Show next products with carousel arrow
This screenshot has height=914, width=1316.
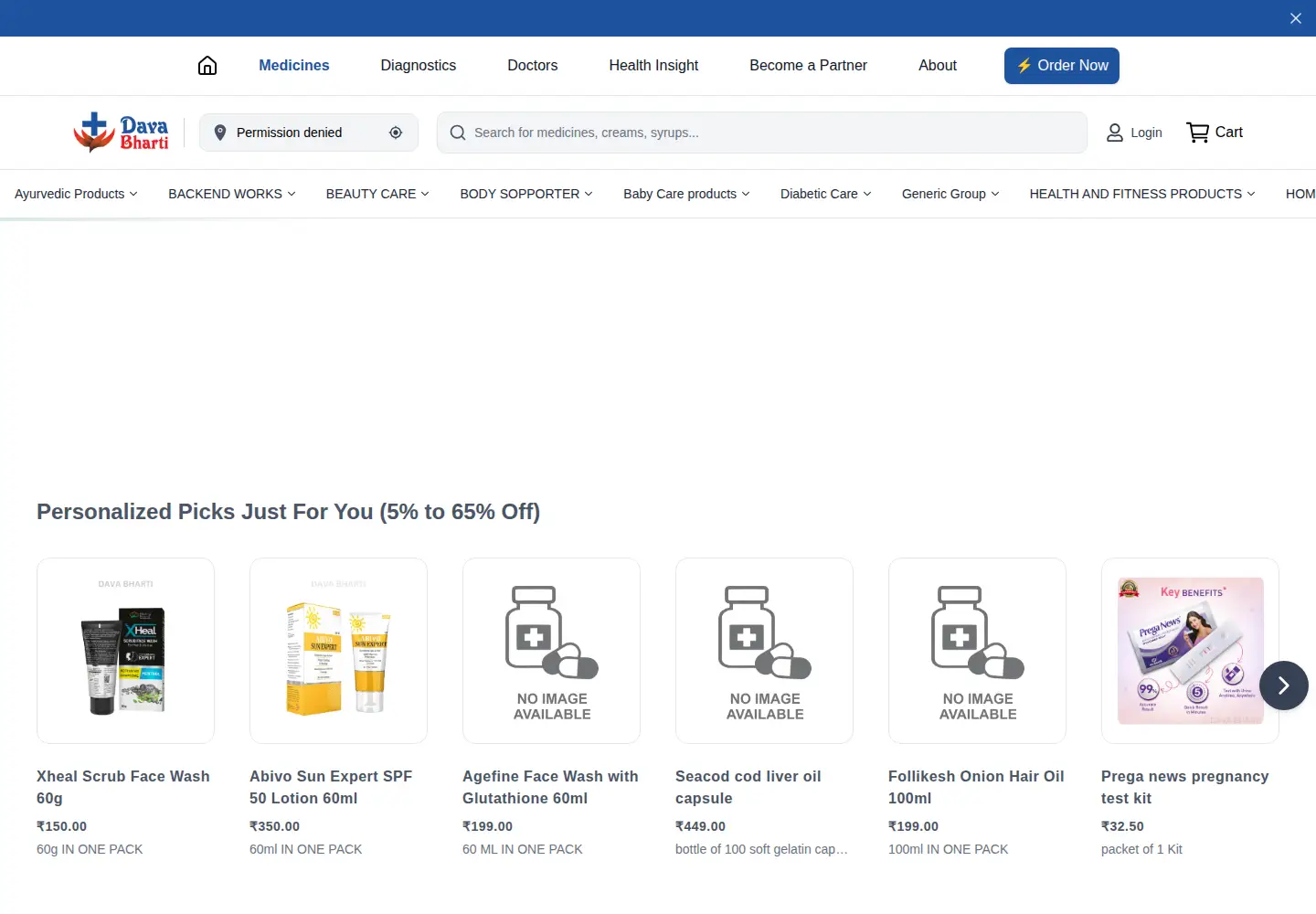click(x=1284, y=685)
